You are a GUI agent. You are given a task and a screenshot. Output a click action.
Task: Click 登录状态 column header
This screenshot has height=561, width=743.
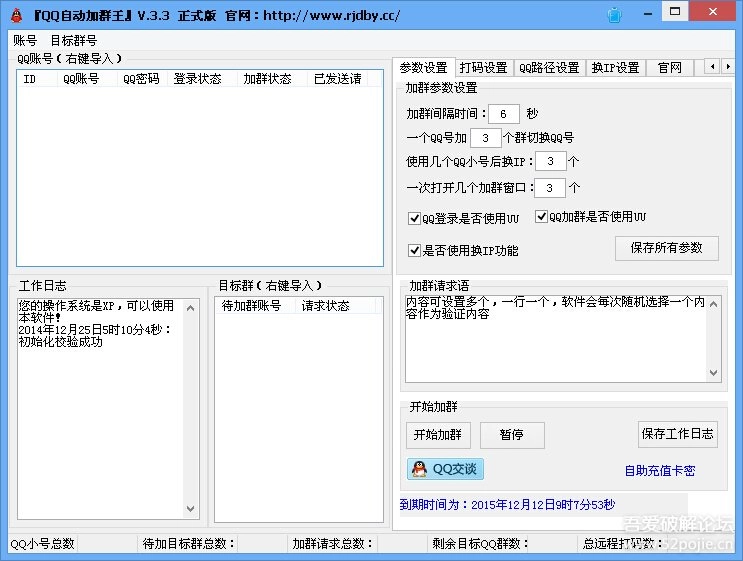tap(202, 79)
